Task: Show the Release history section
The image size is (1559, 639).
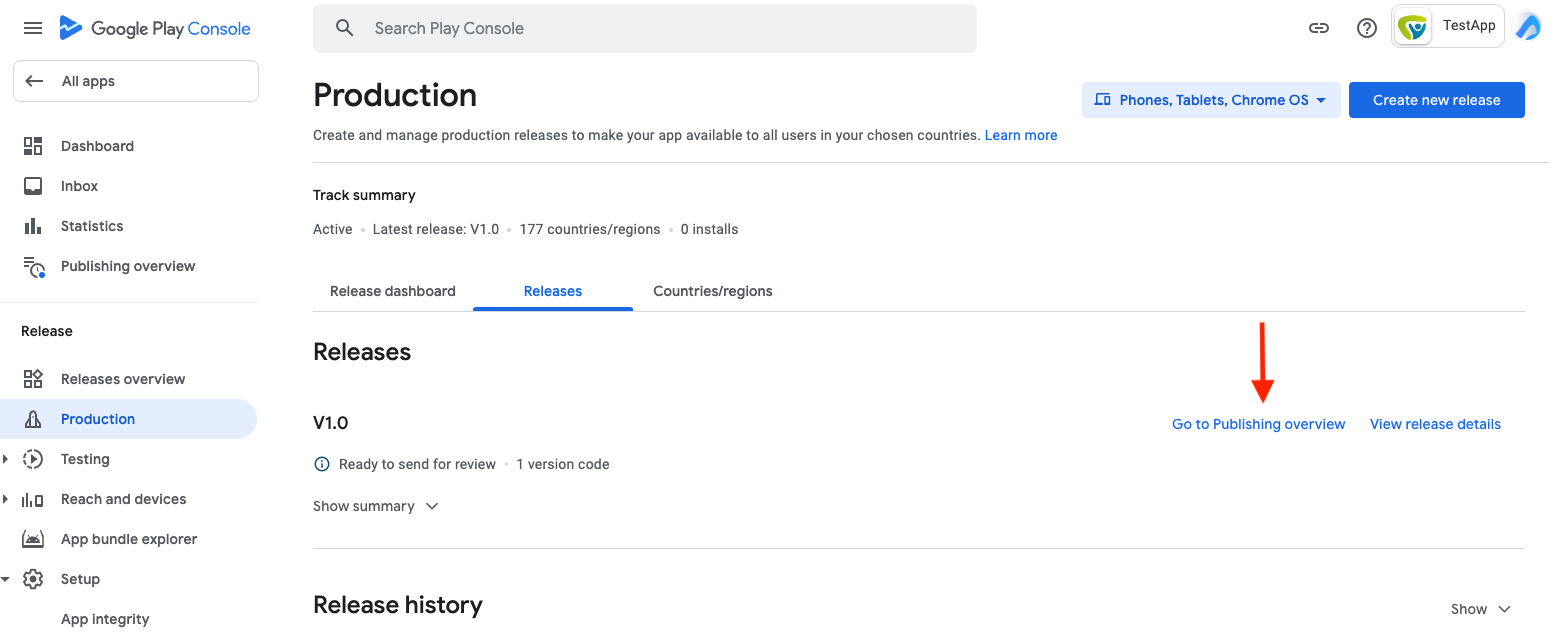Action: click(1480, 609)
